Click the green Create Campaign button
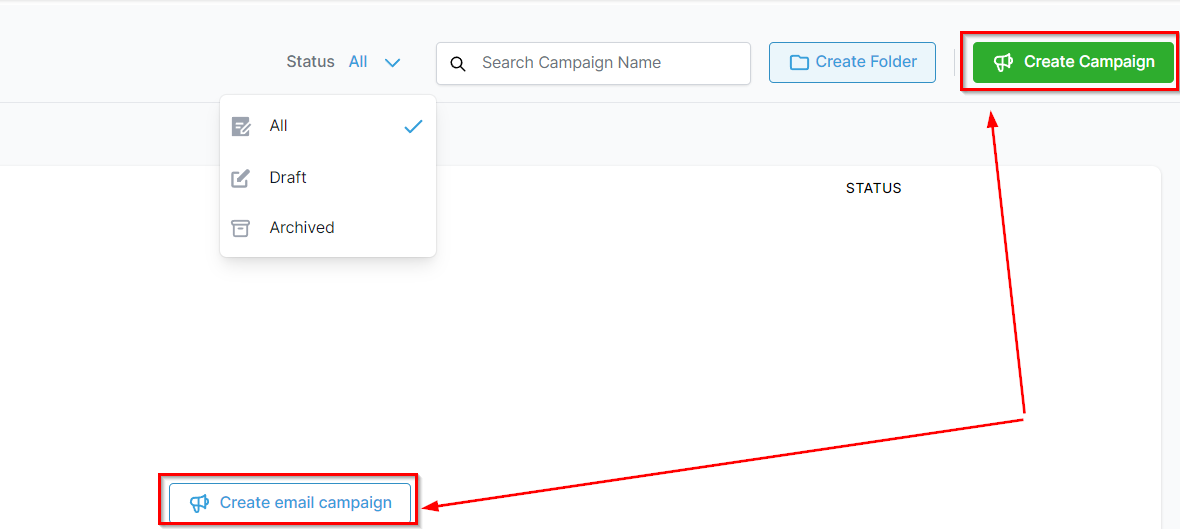 click(1073, 62)
